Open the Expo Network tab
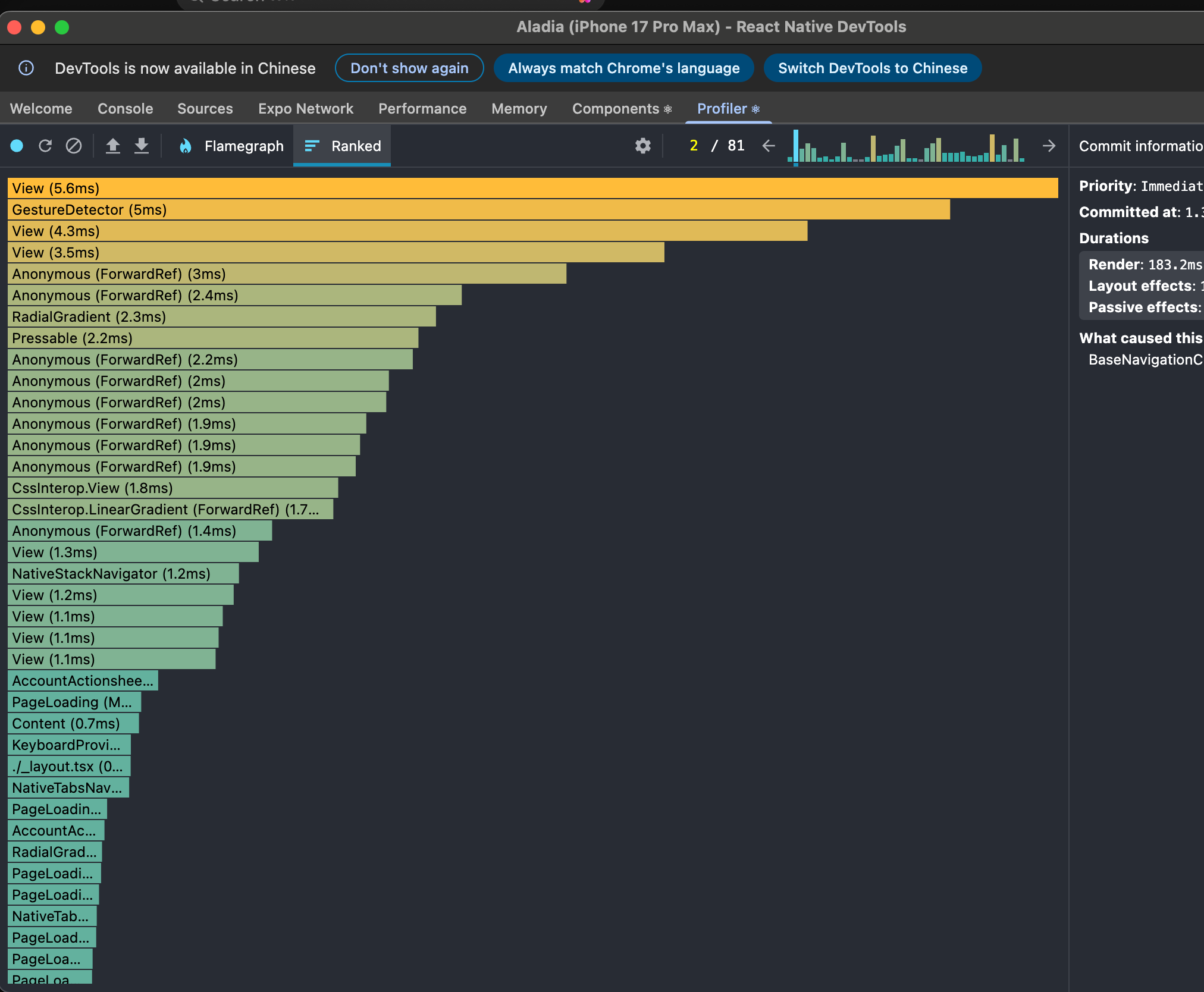This screenshot has width=1204, height=992. [x=306, y=109]
